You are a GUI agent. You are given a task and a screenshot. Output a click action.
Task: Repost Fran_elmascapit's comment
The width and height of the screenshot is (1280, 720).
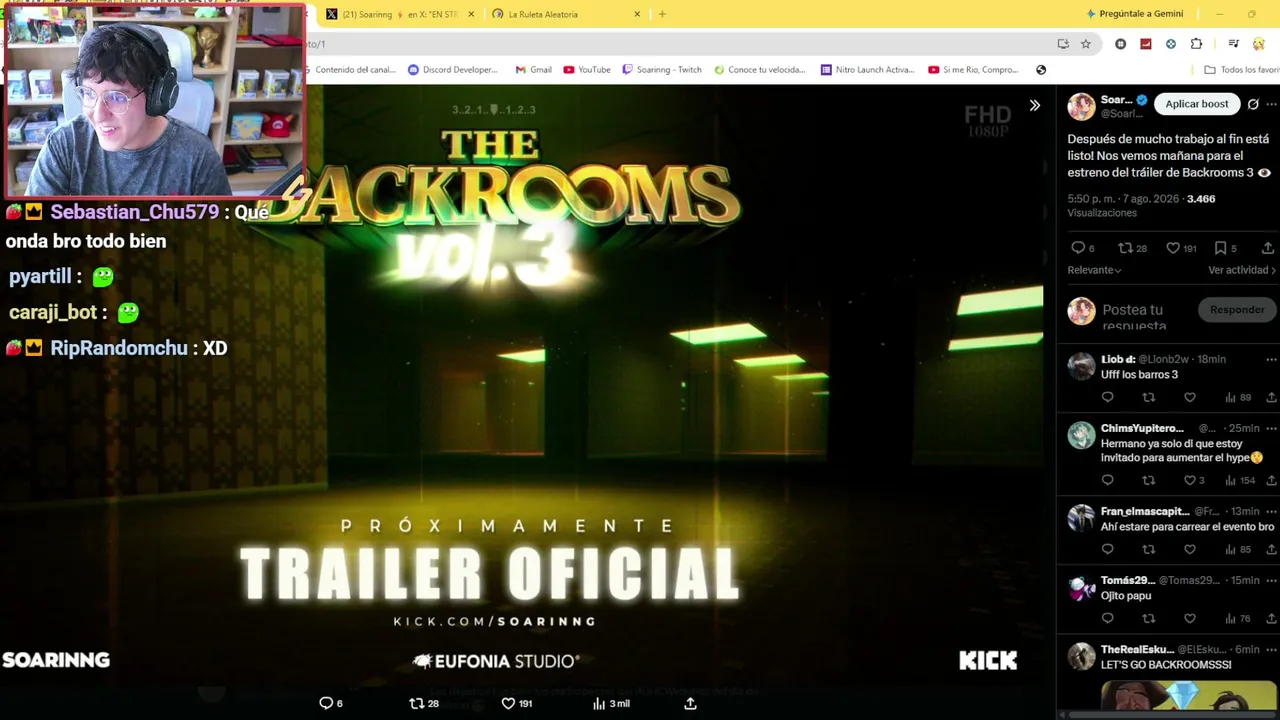[x=1149, y=550]
